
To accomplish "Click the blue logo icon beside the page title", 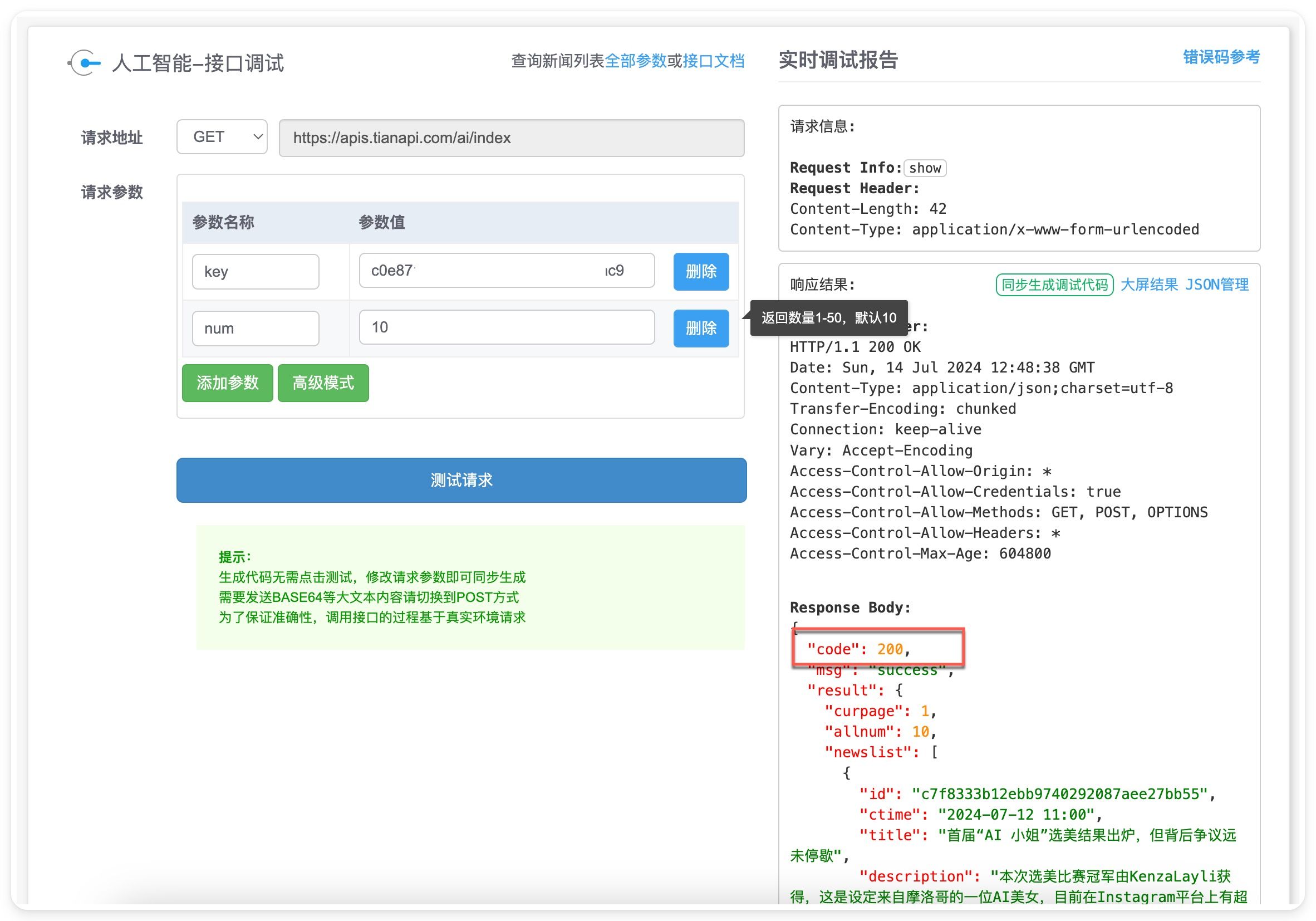I will [x=85, y=63].
